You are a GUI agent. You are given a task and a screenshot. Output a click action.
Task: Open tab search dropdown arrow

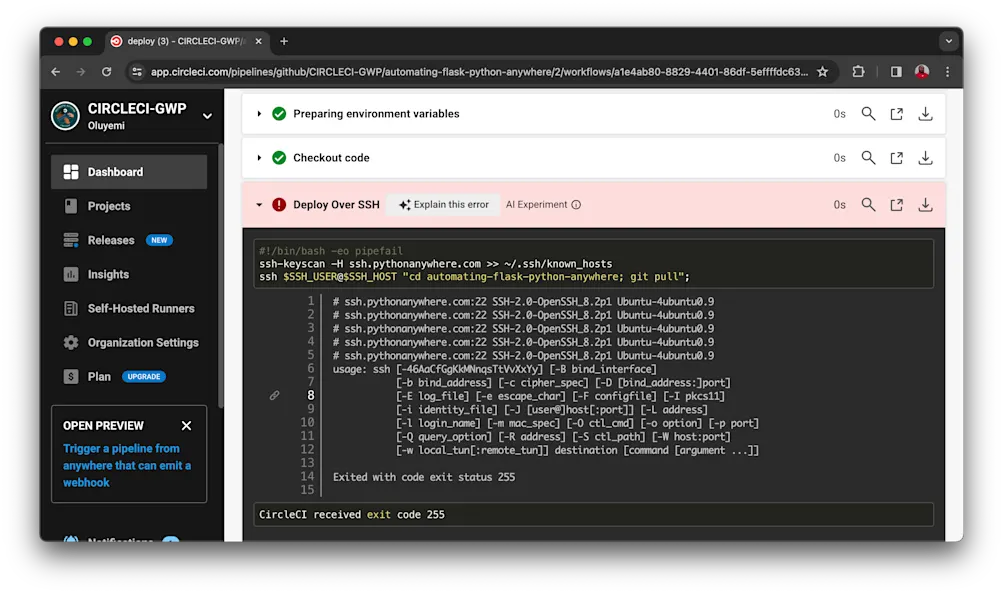(x=949, y=42)
